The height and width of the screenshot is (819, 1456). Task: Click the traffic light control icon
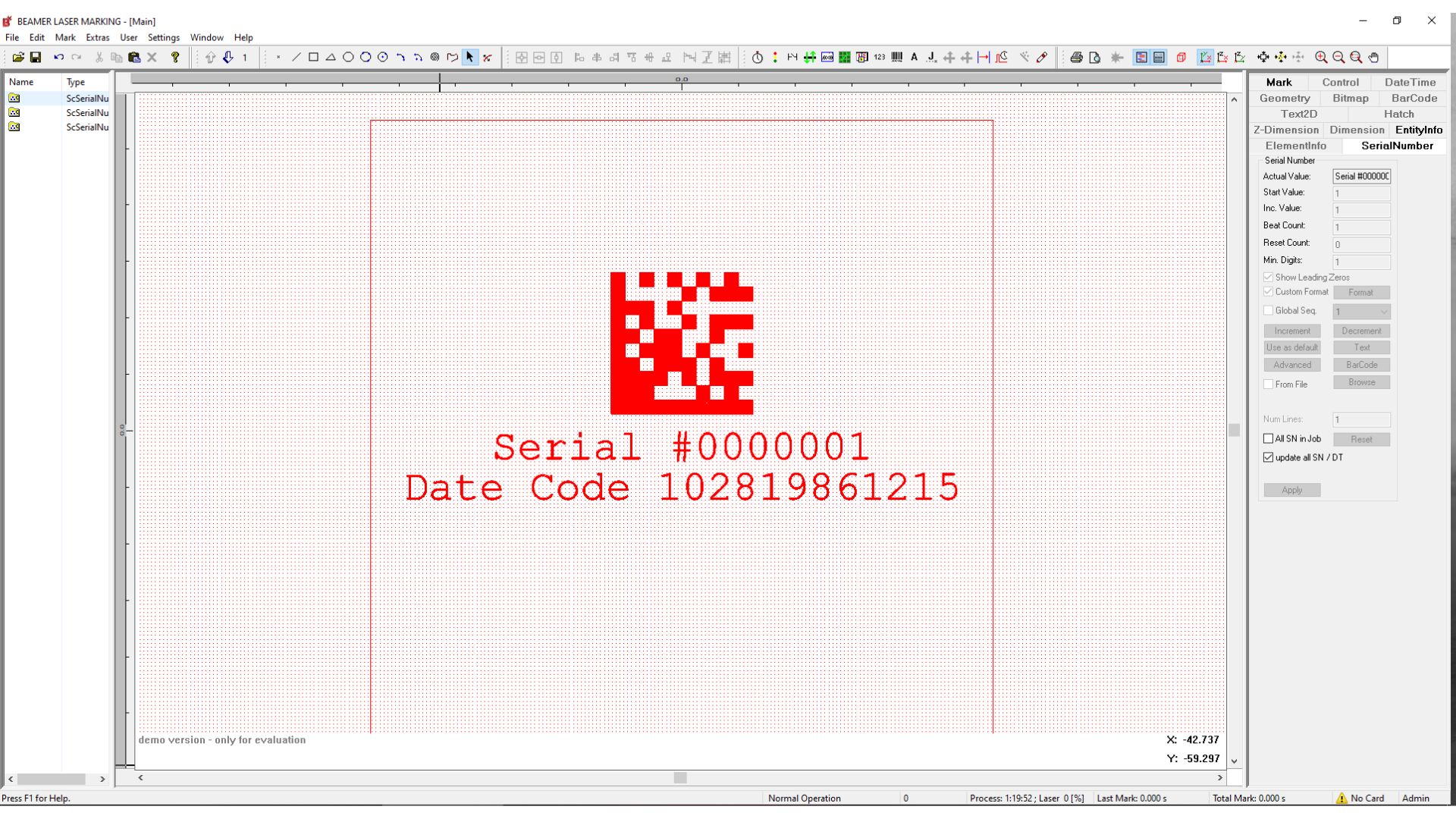(775, 57)
